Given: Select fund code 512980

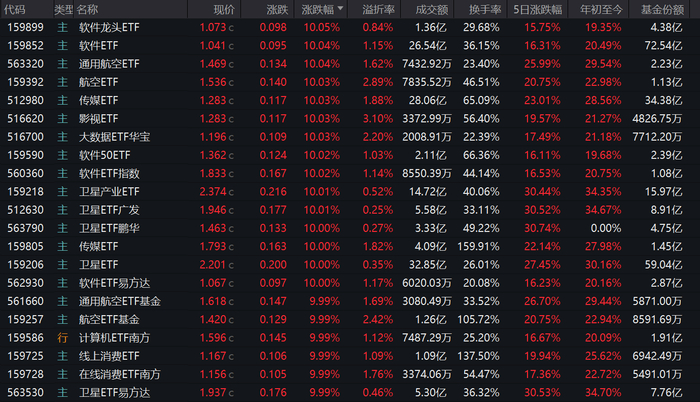Looking at the screenshot, I should coord(25,100).
